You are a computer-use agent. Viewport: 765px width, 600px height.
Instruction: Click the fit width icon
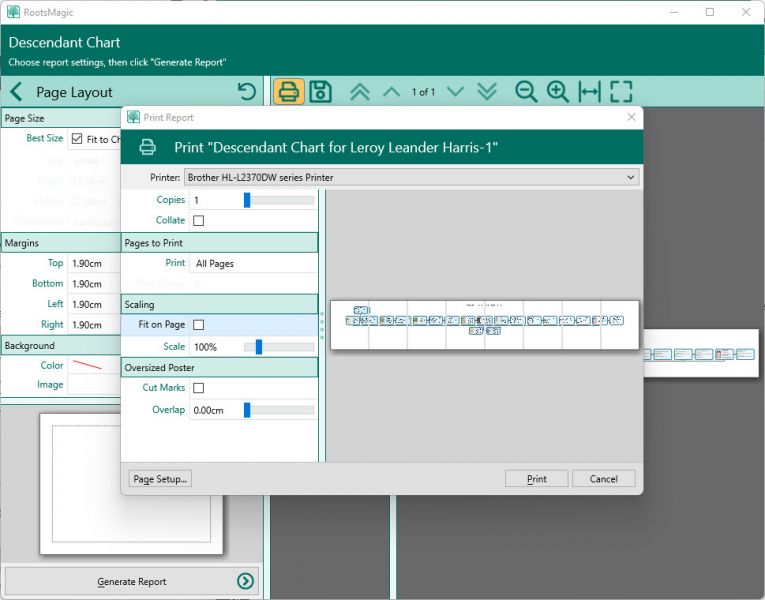tap(590, 92)
